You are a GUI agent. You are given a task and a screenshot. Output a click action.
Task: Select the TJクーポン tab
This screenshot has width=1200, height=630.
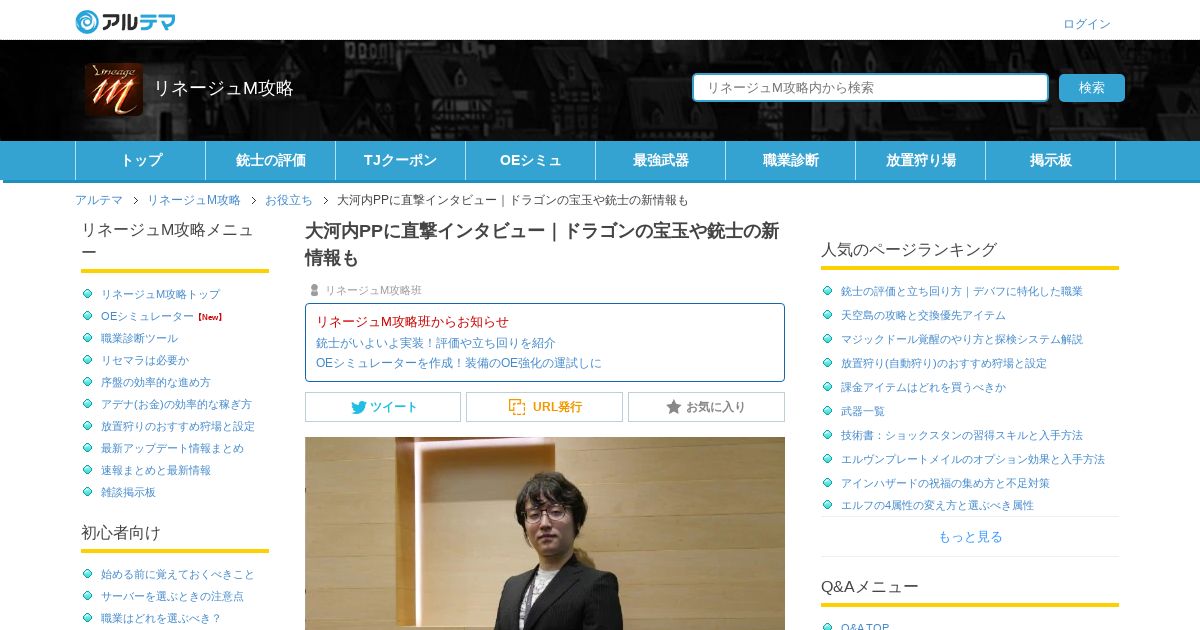pos(401,160)
